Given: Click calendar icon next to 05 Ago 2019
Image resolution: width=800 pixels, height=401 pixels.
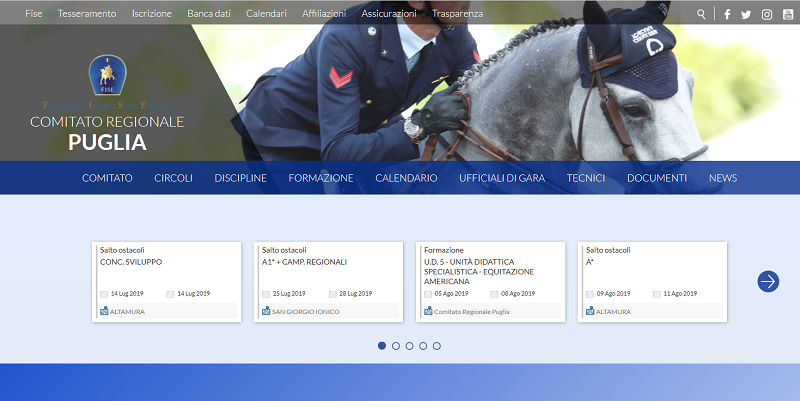Looking at the screenshot, I should (x=428, y=294).
